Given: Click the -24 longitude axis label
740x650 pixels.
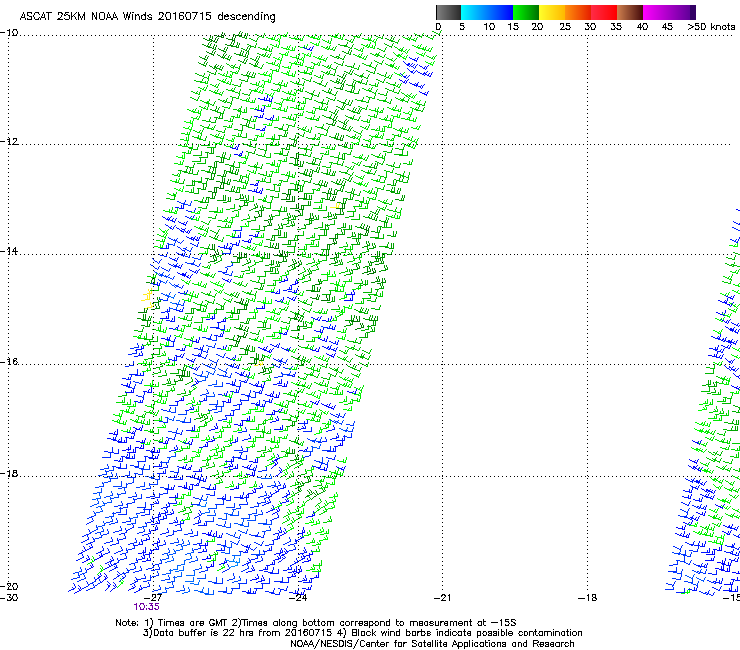Looking at the screenshot, I should (298, 598).
